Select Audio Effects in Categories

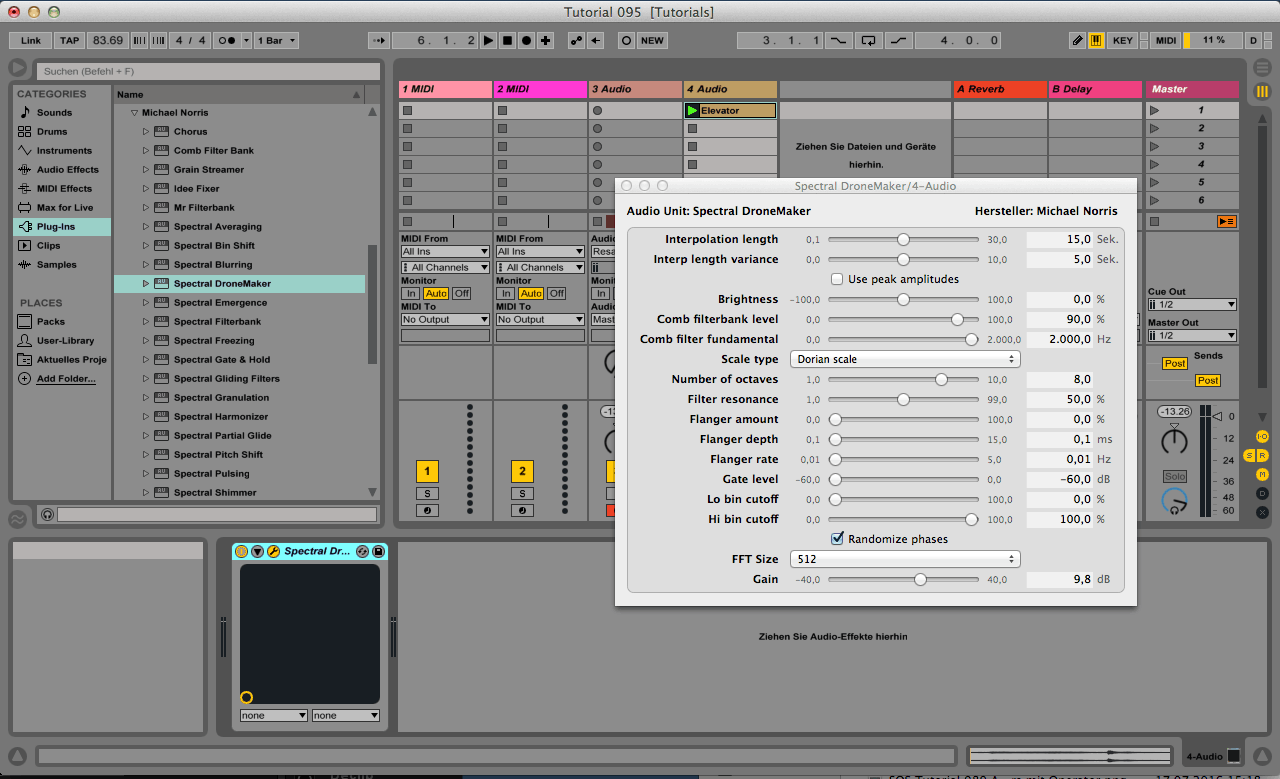[67, 170]
